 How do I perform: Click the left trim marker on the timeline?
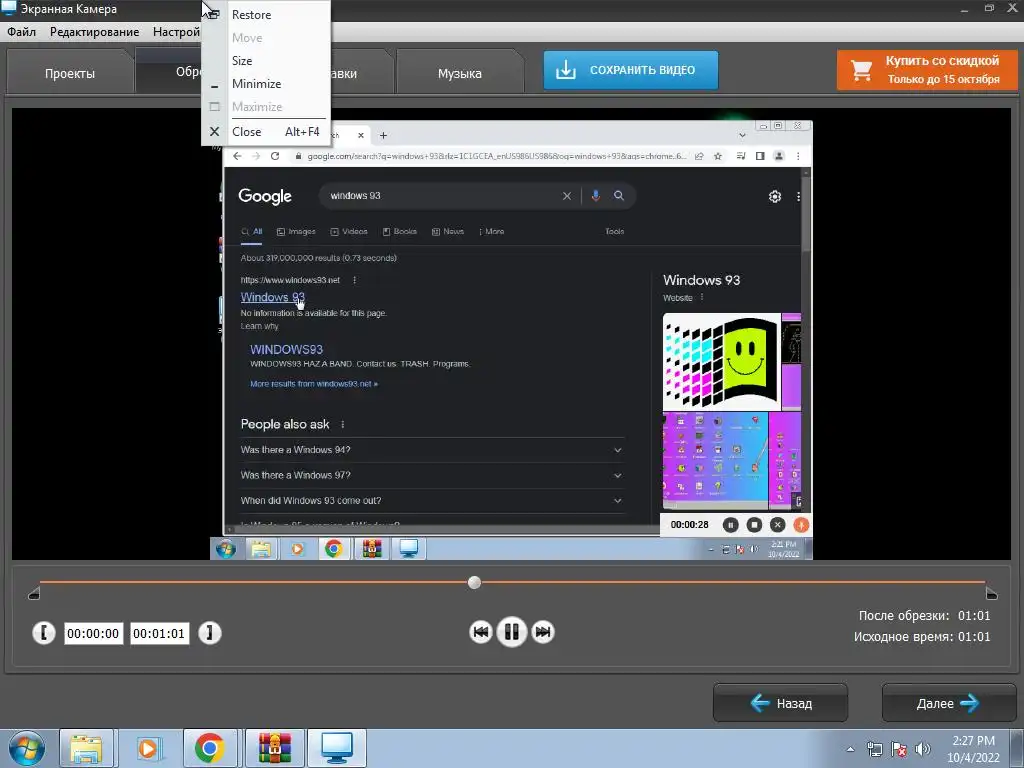34,593
